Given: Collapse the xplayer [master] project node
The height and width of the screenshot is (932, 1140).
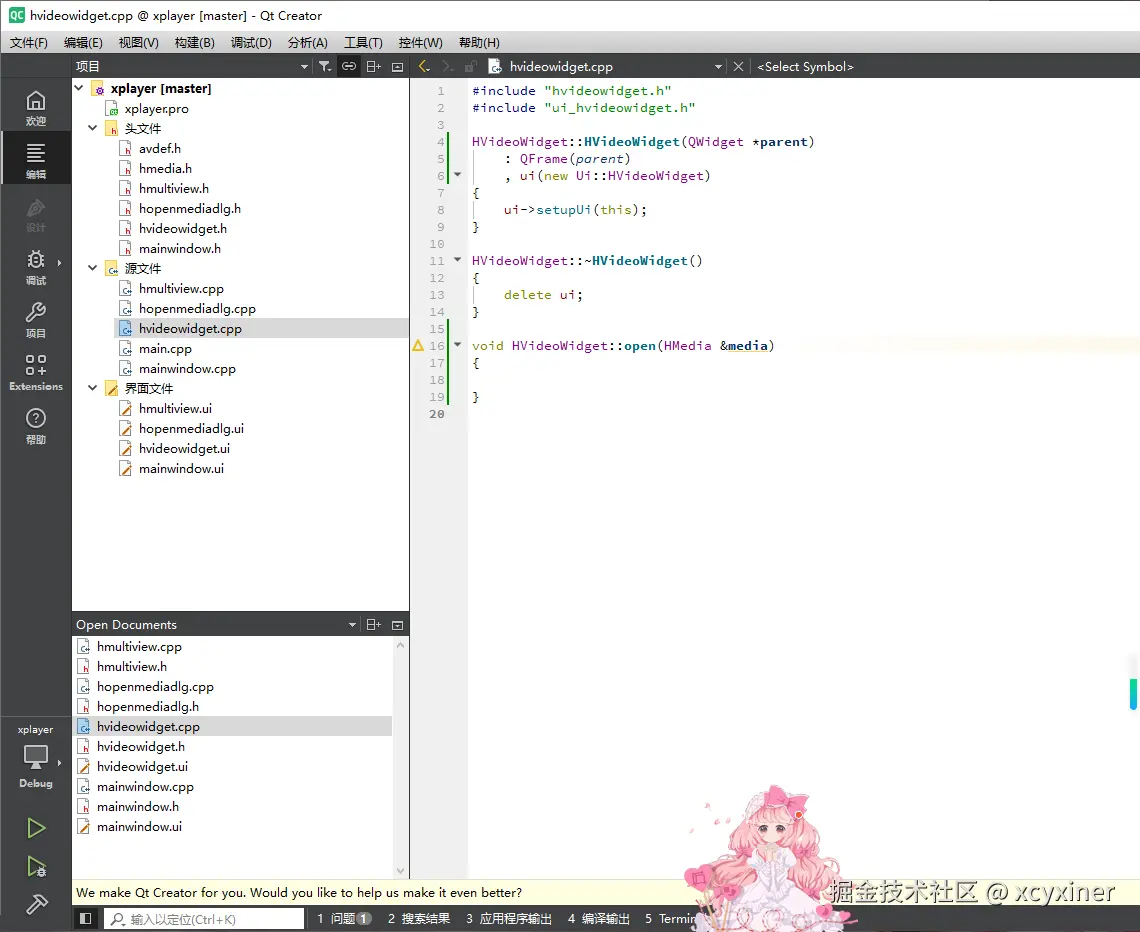Looking at the screenshot, I should pyautogui.click(x=80, y=88).
